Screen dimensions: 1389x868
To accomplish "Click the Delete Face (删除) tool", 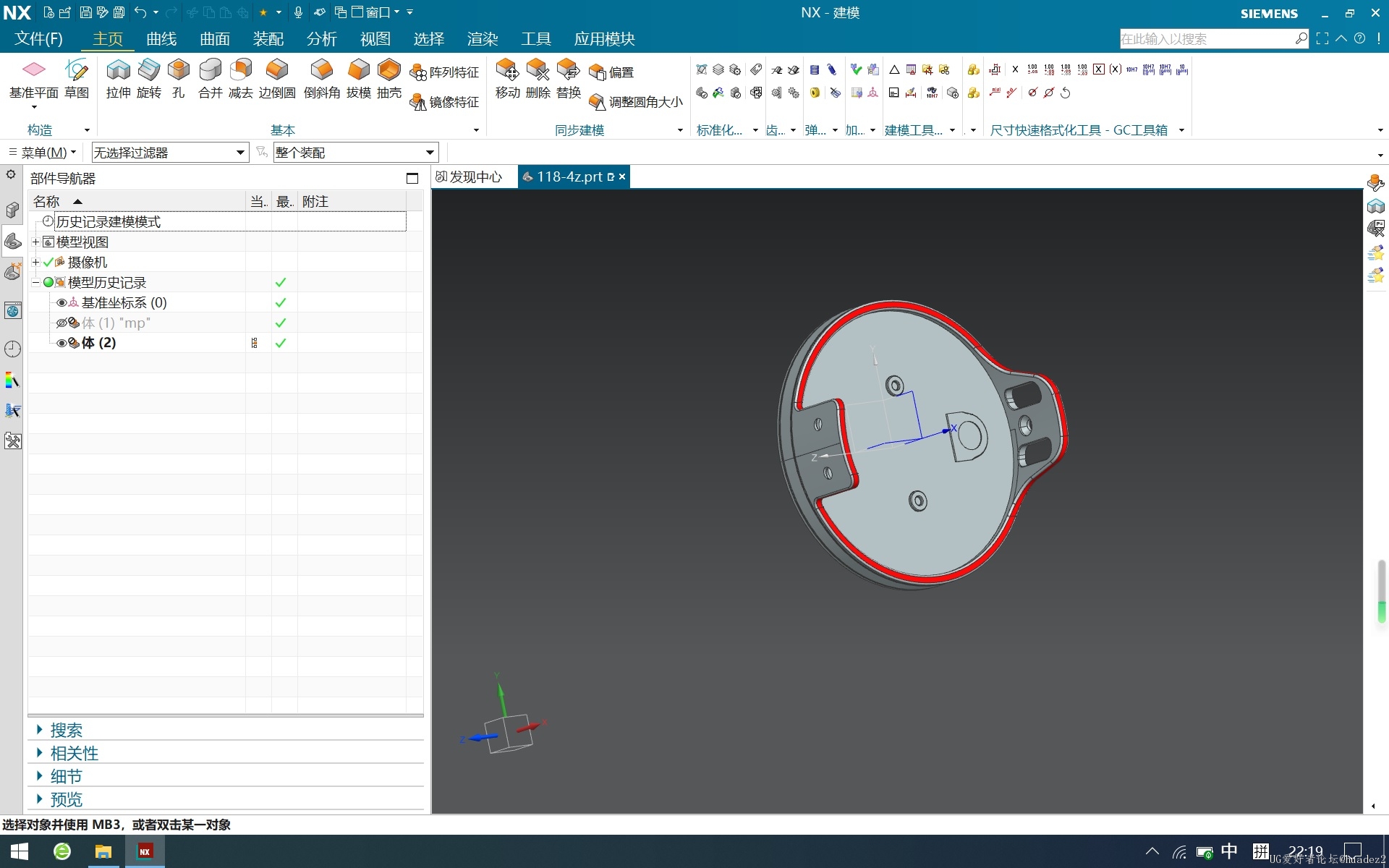I will click(538, 78).
